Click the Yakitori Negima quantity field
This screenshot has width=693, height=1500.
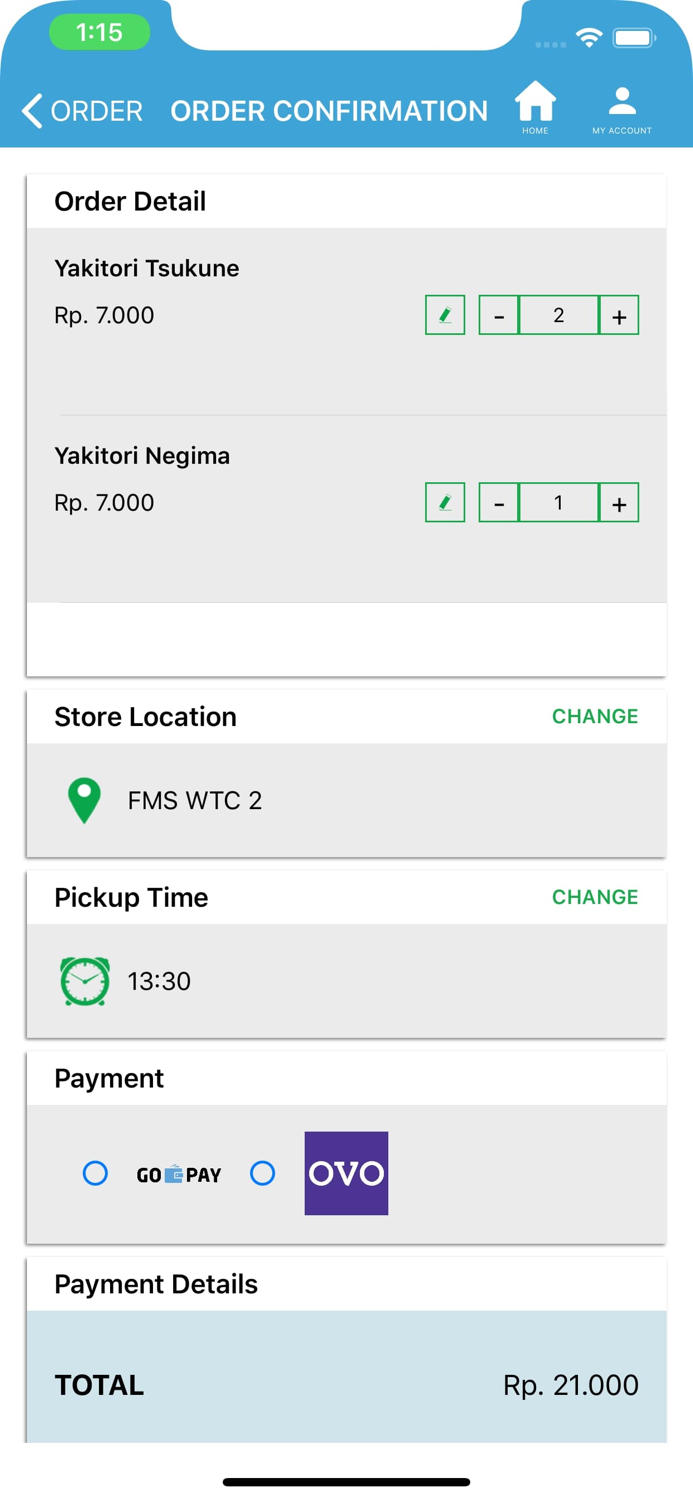(557, 502)
